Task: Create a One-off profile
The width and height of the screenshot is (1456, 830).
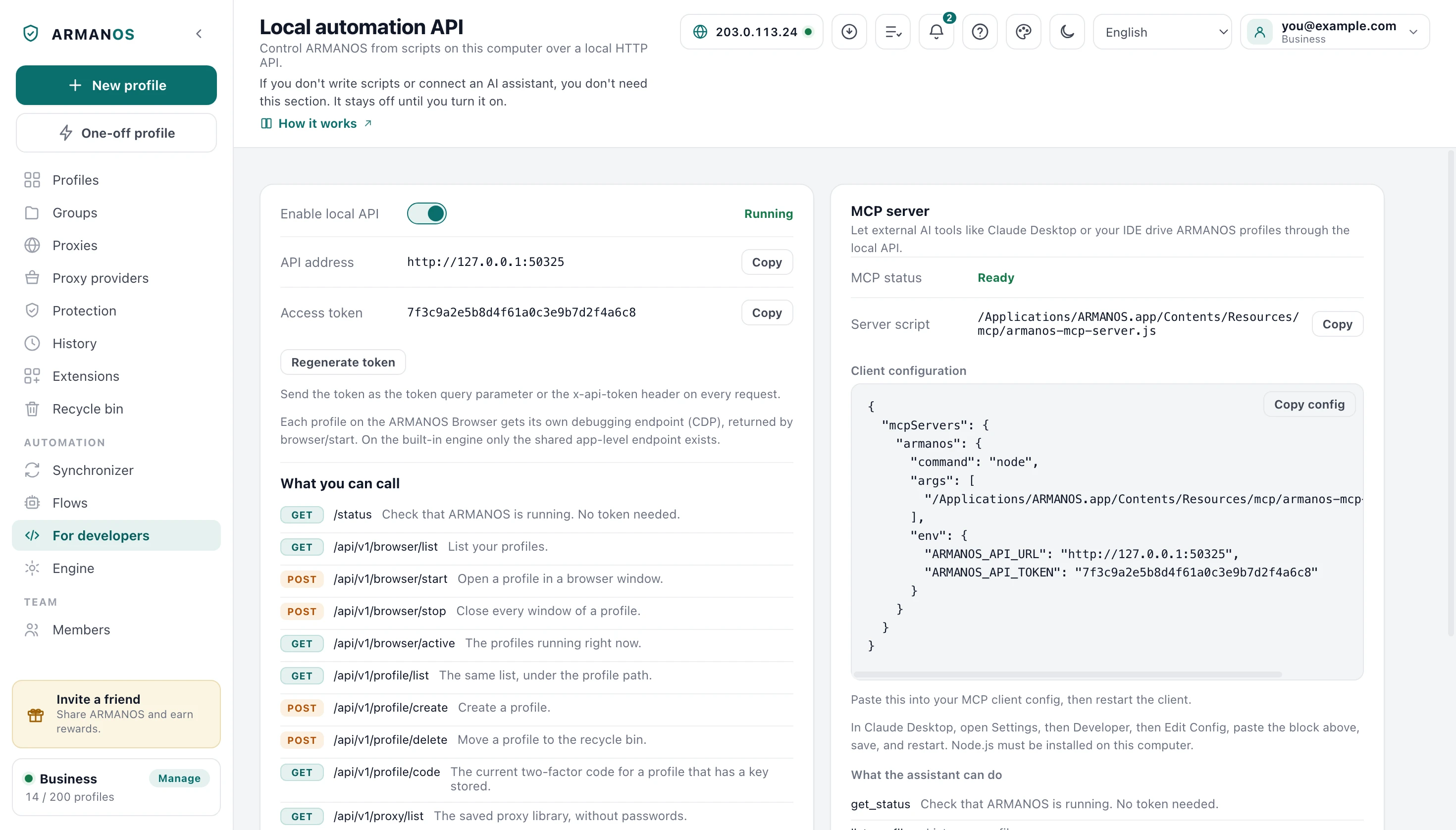Action: [116, 133]
